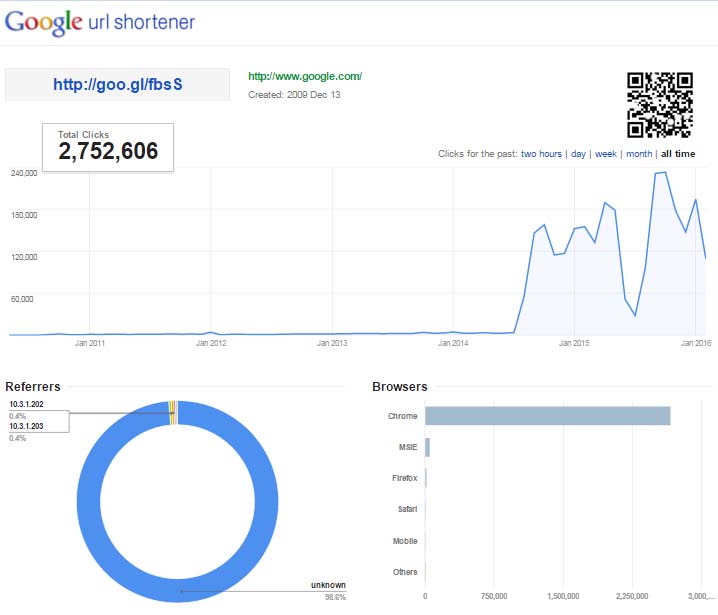Image resolution: width=718 pixels, height=615 pixels.
Task: Click the Jan 2013 axis label
Action: (x=332, y=343)
